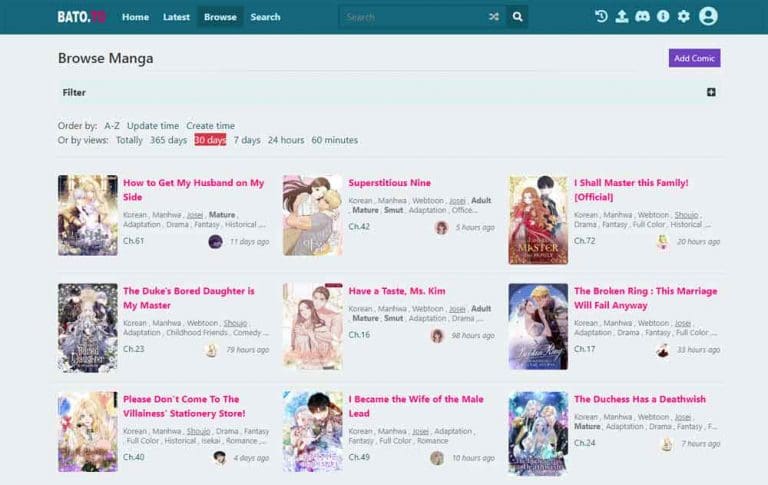768x485 pixels.
Task: Go to the Home nav item
Action: click(x=135, y=17)
